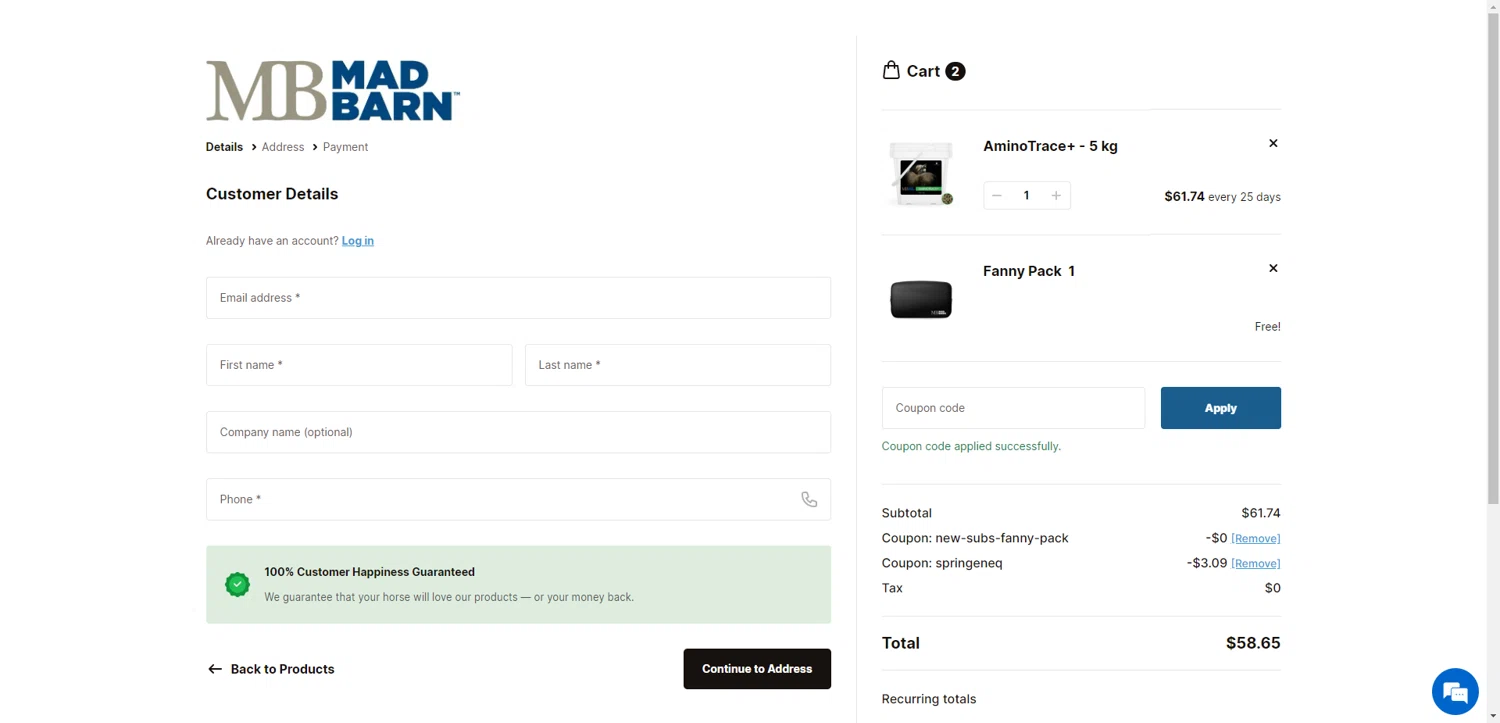This screenshot has height=723, width=1500.
Task: Click the back arrow beside Back to Products
Action: (215, 669)
